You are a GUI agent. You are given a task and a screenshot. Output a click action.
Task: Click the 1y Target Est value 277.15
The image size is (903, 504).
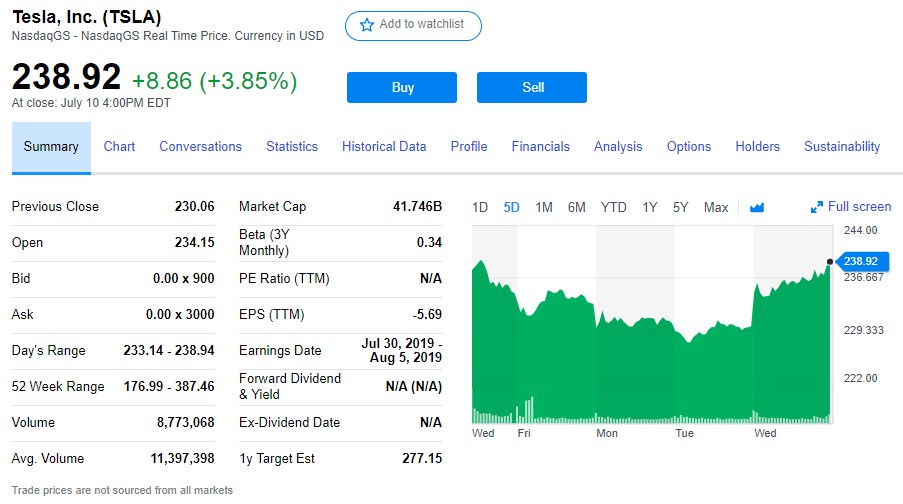coord(422,458)
